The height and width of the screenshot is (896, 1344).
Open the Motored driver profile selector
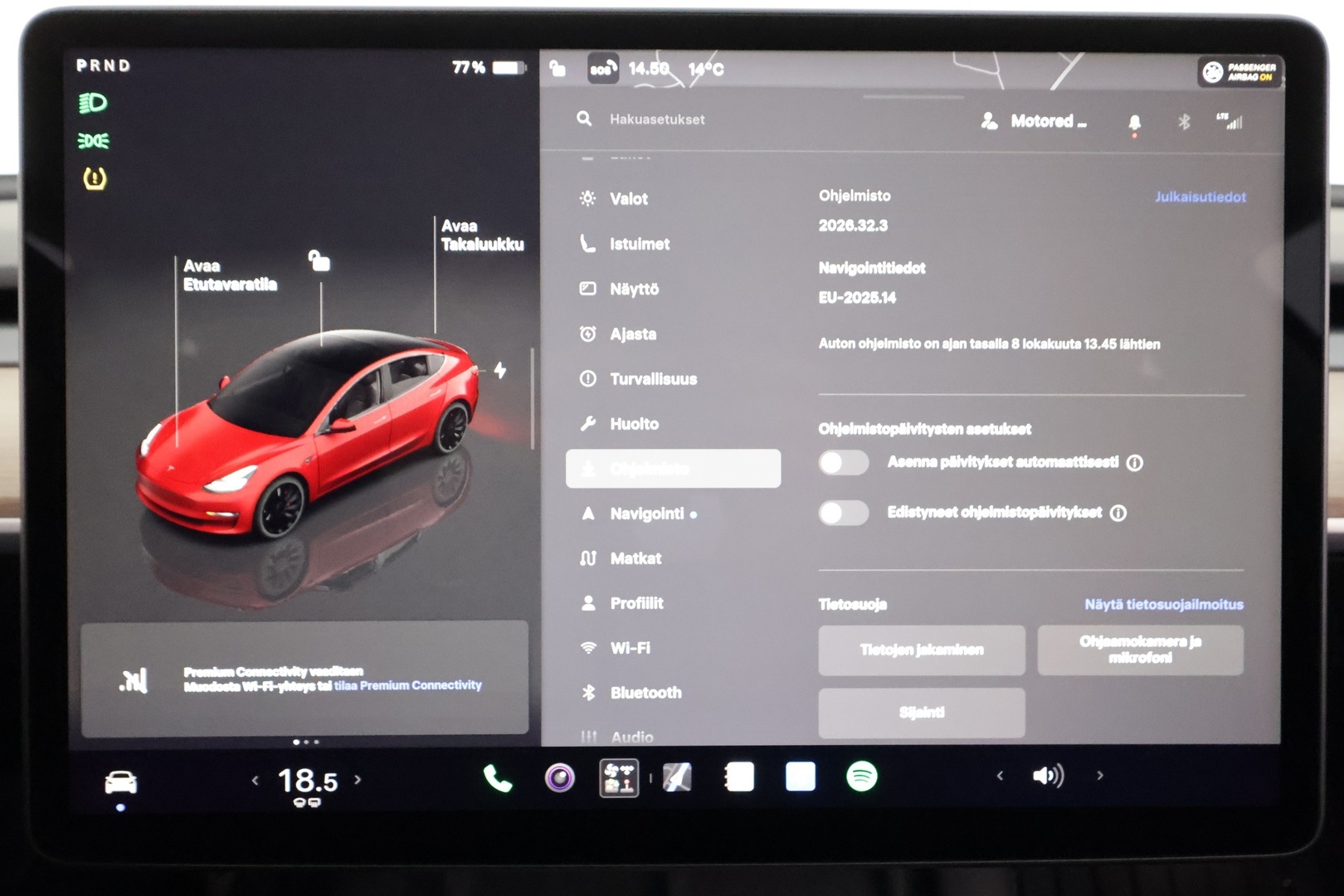1034,121
